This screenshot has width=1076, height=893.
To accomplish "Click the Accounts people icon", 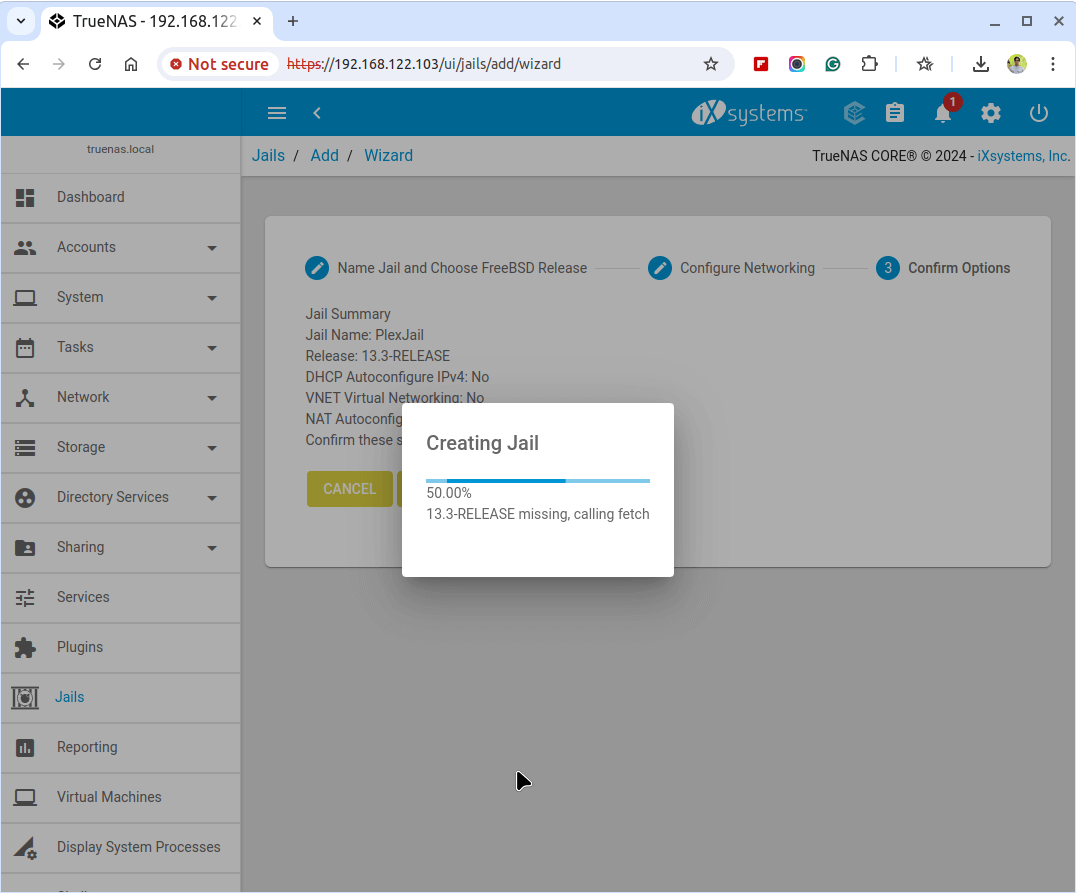I will point(25,248).
